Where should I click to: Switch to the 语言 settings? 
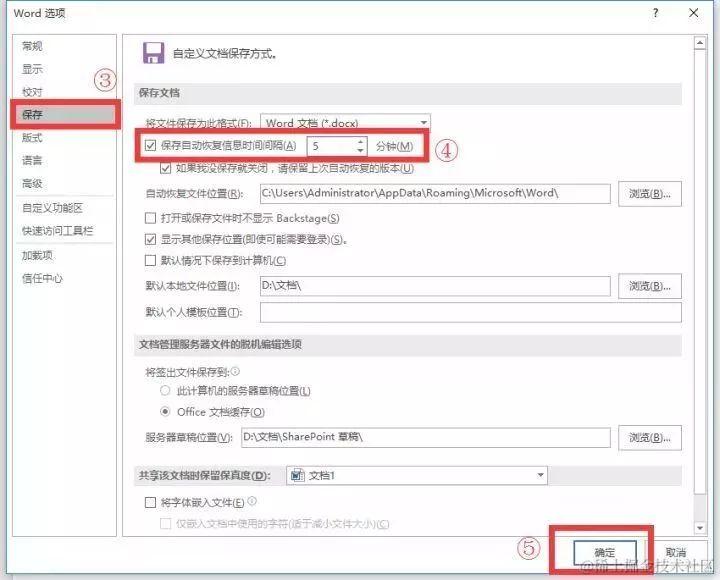pos(32,160)
